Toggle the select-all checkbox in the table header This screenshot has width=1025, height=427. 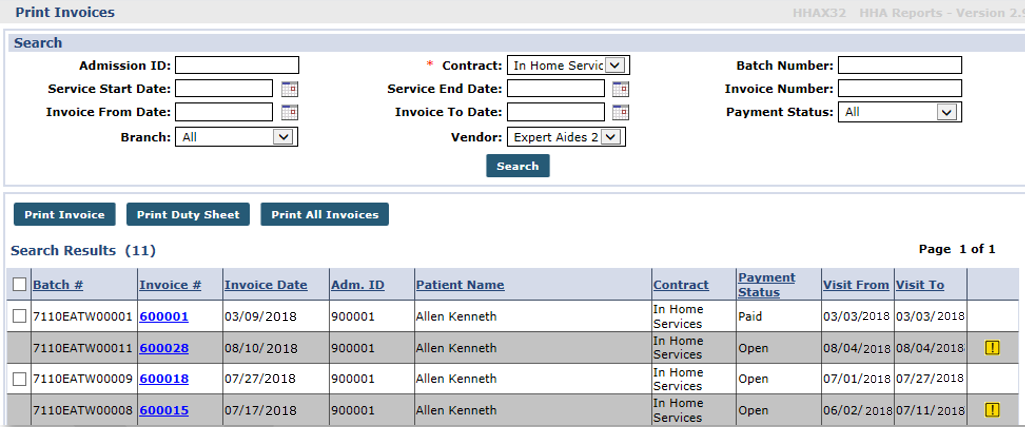tap(19, 285)
